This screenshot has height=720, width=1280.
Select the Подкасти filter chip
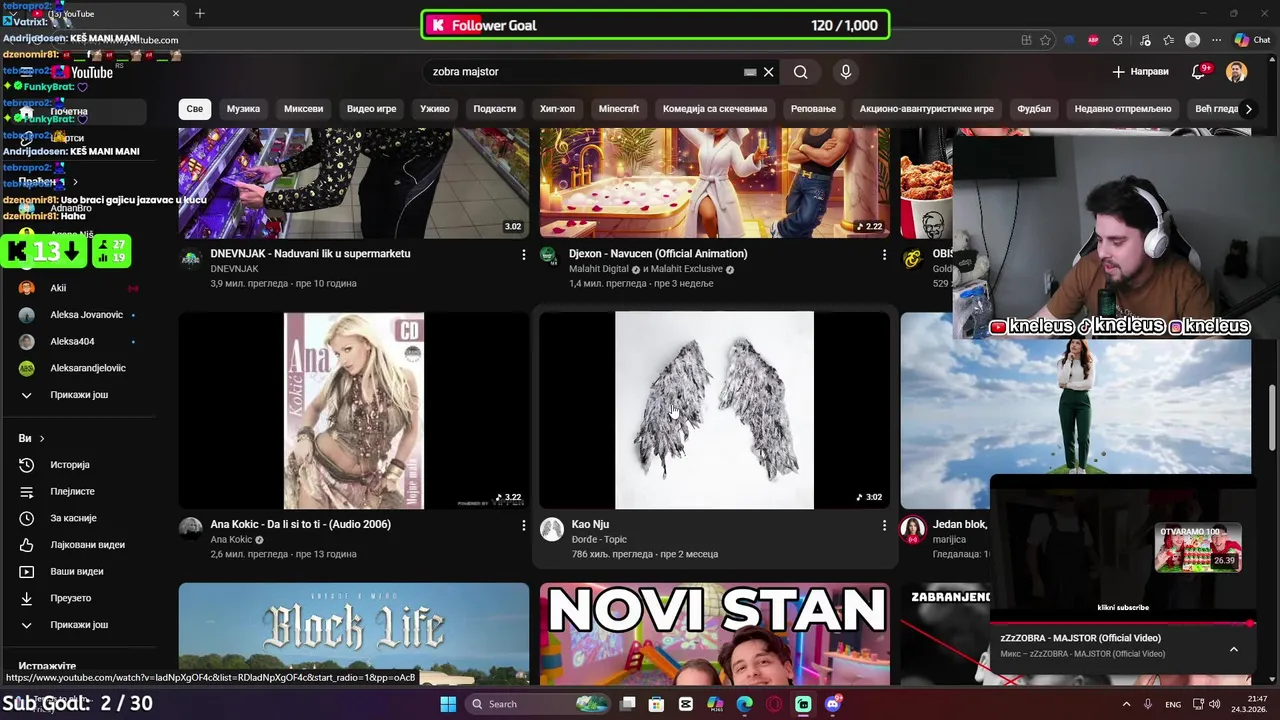(x=494, y=109)
